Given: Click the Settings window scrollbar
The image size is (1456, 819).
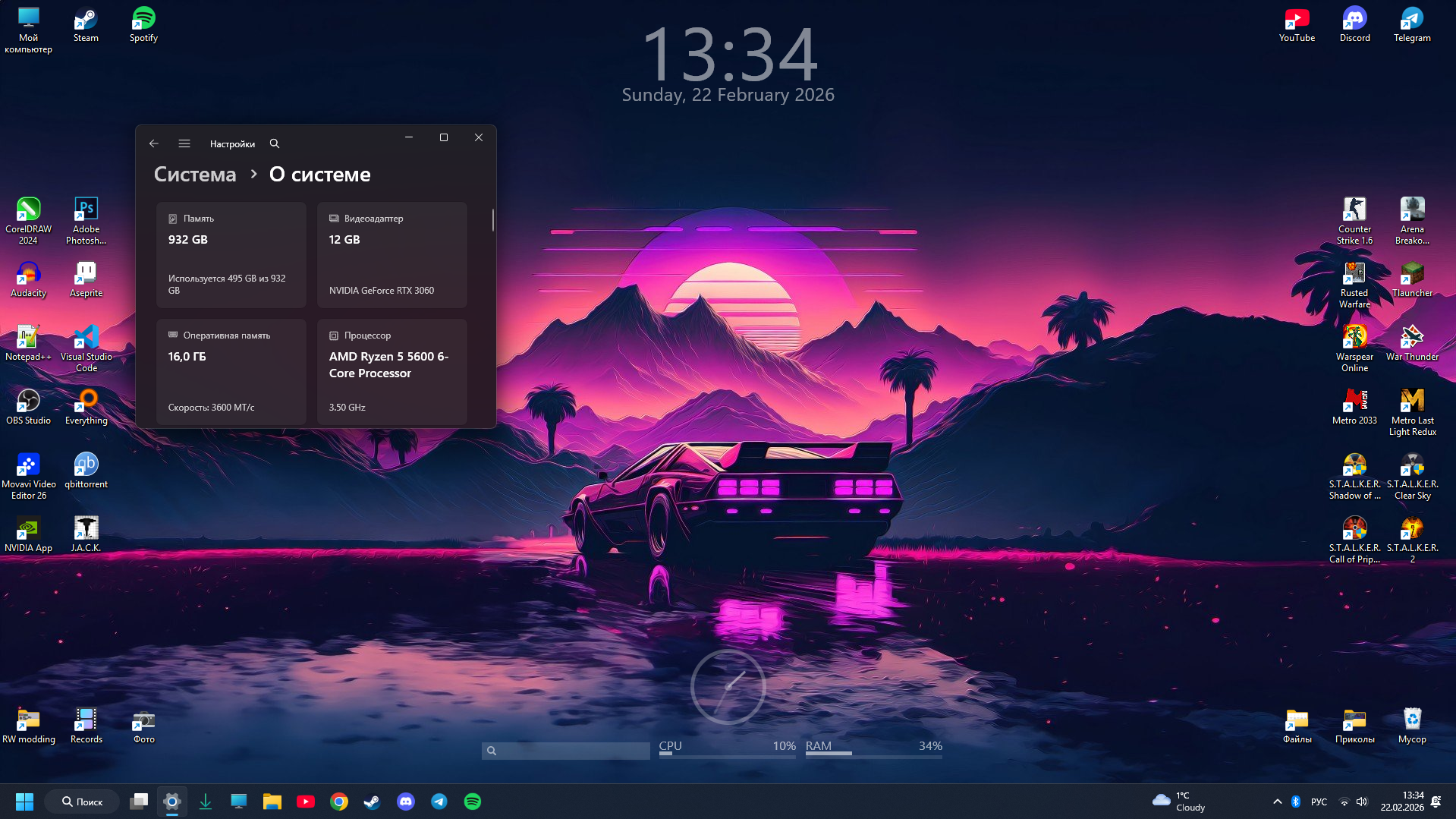Looking at the screenshot, I should pos(493,220).
